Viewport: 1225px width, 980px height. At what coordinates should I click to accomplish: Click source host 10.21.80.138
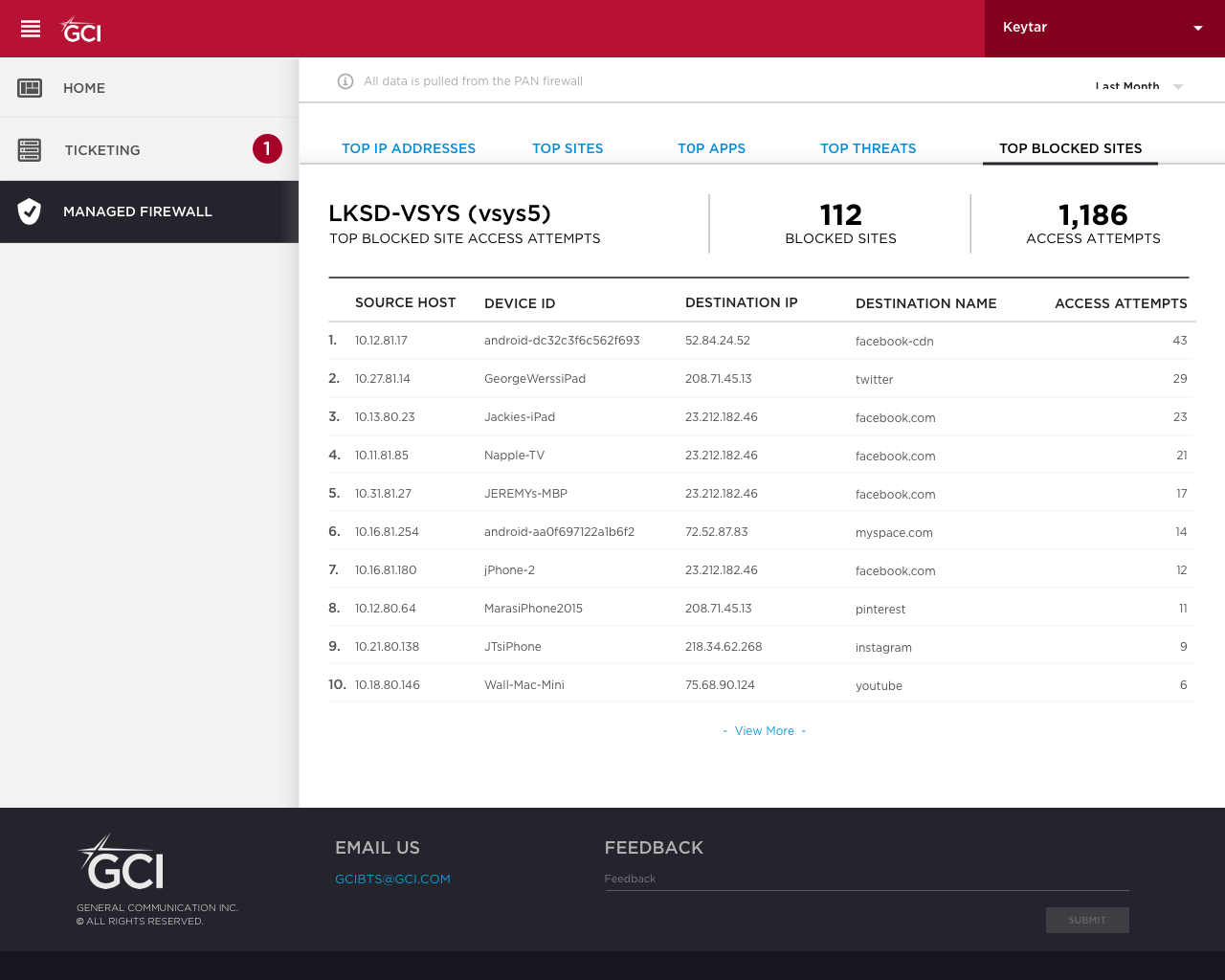387,647
